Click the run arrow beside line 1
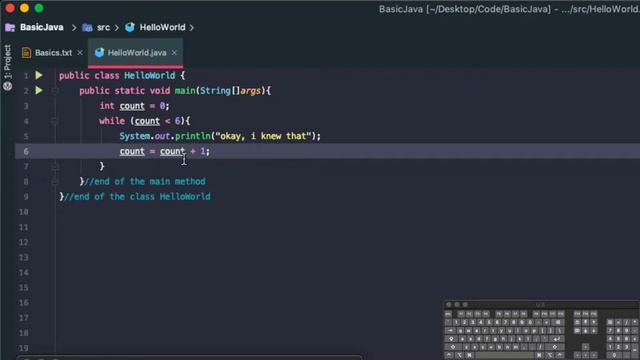Screen dimensions: 640x360 (x=39, y=75)
